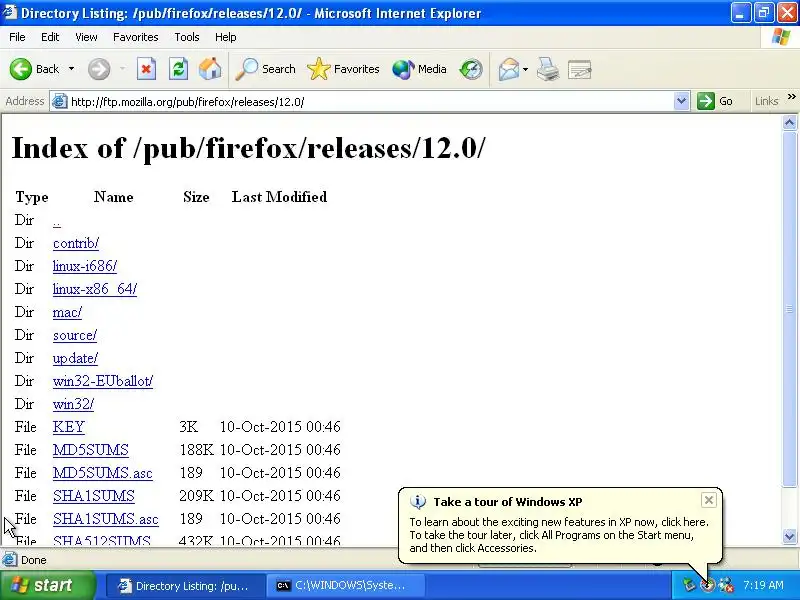Open the contrib/ directory link
Screen dimensions: 800x600
pos(76,243)
